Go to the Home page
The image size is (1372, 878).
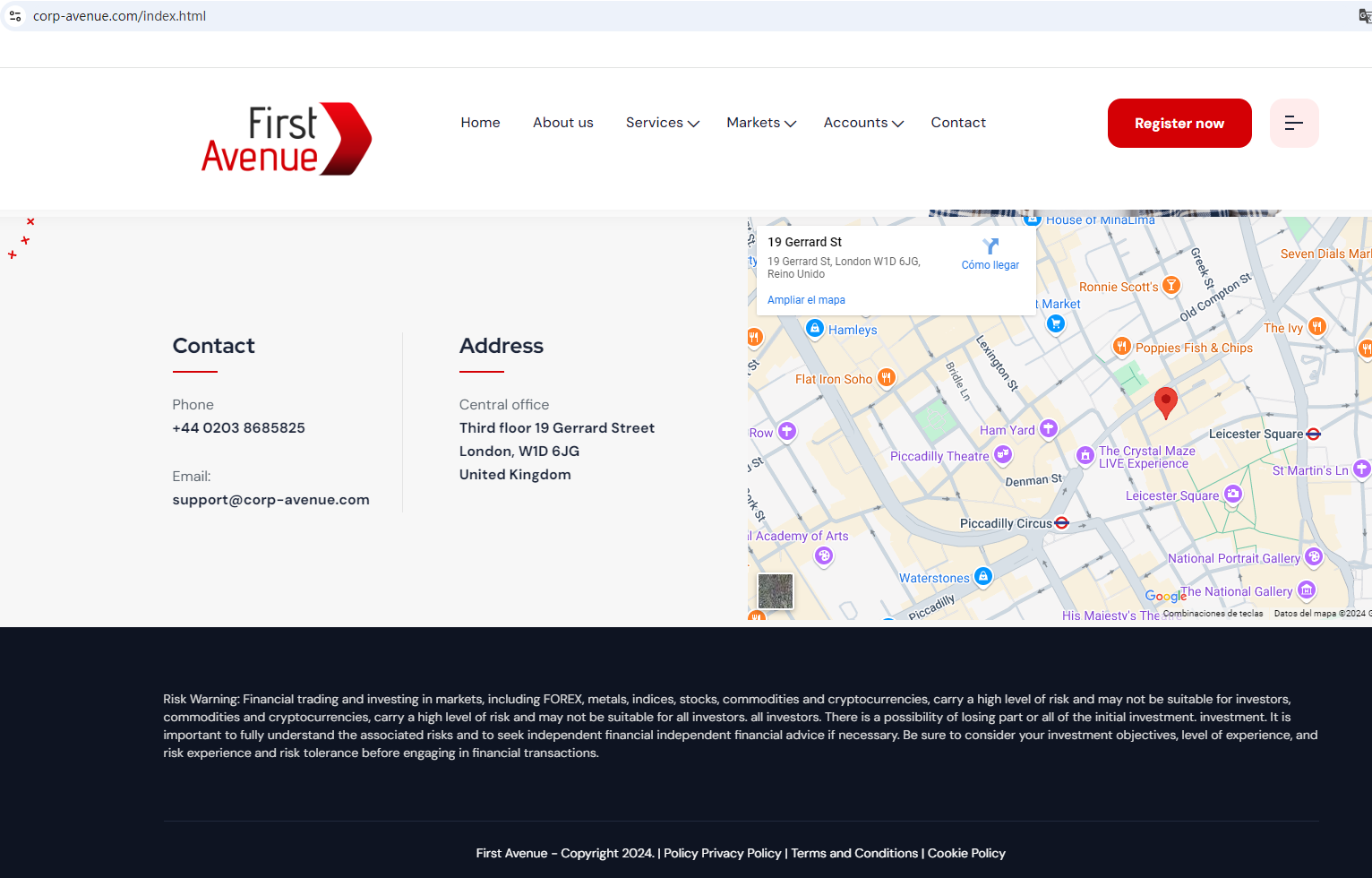coord(480,123)
